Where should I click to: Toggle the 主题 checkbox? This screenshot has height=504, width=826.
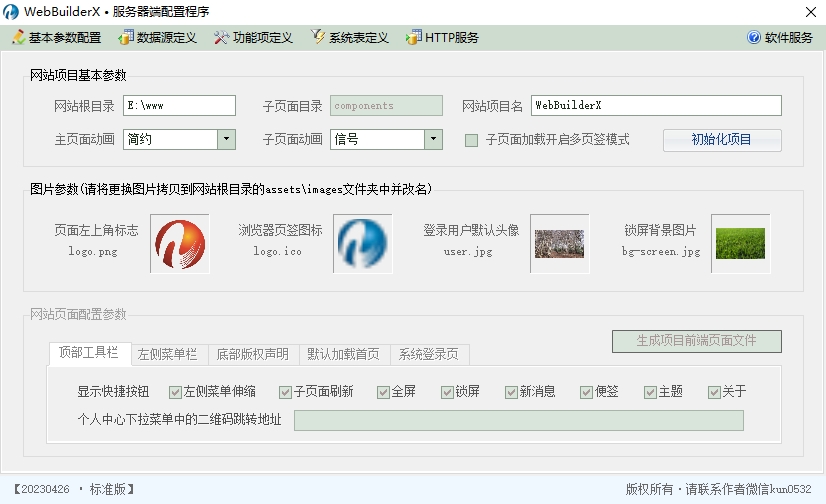pyautogui.click(x=650, y=392)
